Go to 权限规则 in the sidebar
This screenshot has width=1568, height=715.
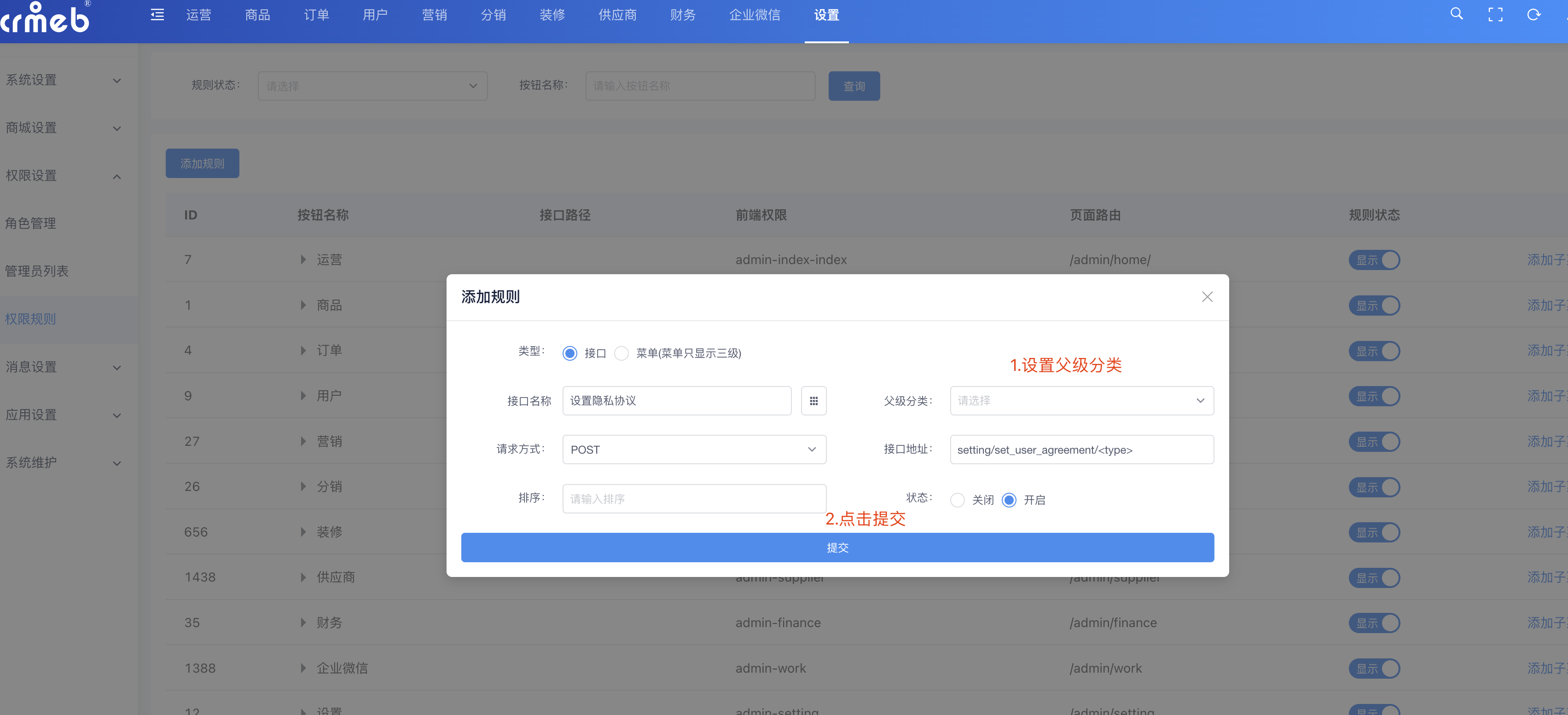click(69, 319)
